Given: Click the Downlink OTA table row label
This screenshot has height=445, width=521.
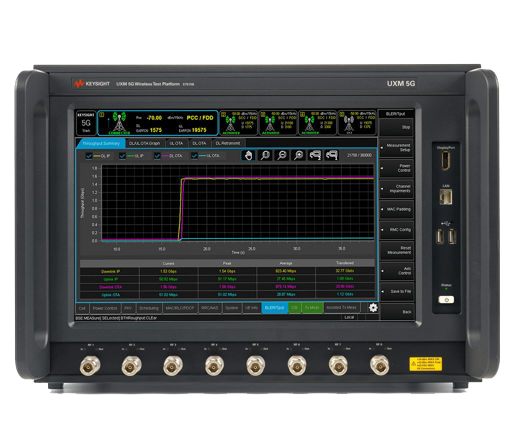Looking at the screenshot, I should pyautogui.click(x=110, y=287).
